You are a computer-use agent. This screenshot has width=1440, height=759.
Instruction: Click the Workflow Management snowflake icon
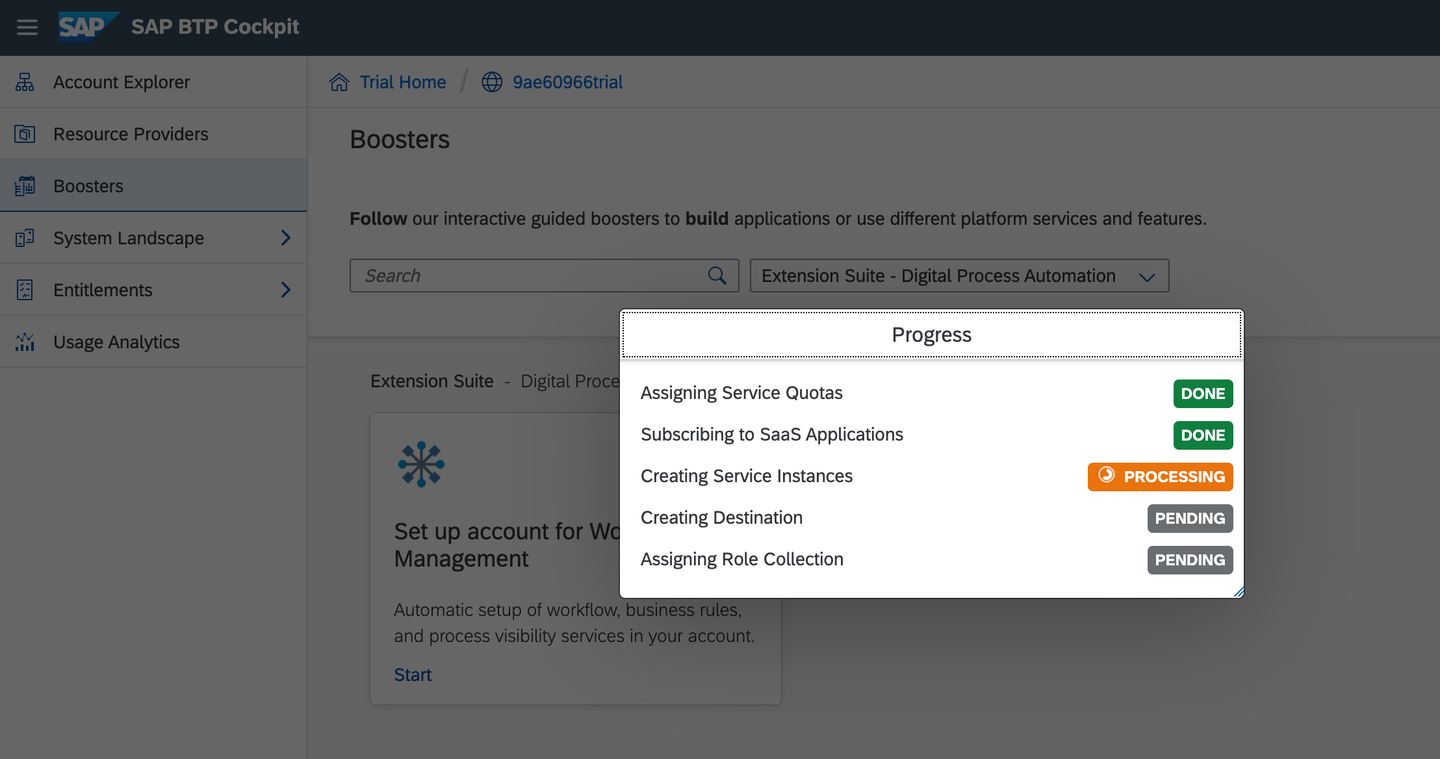tap(421, 464)
